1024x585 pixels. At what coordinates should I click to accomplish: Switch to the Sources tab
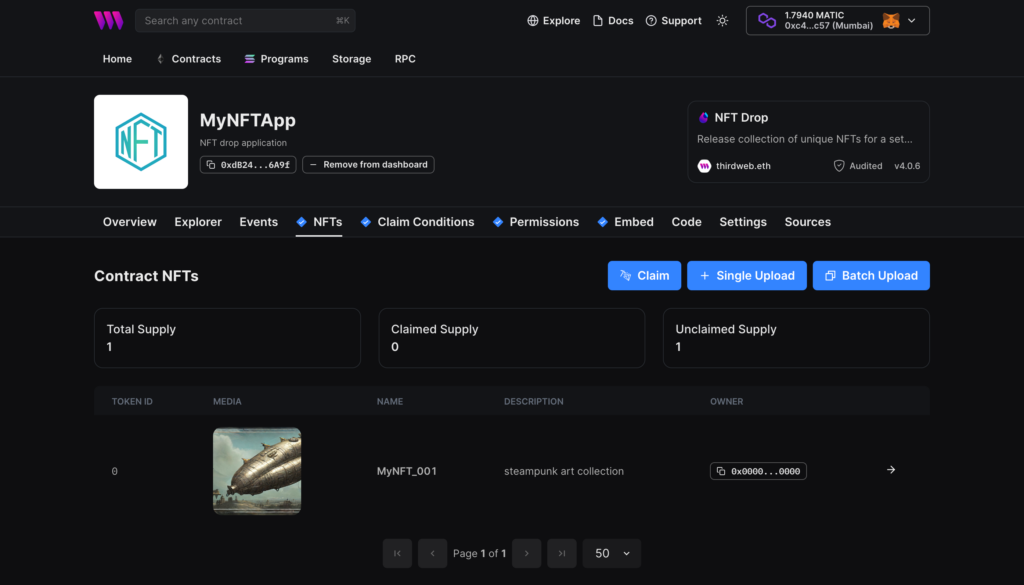click(808, 222)
